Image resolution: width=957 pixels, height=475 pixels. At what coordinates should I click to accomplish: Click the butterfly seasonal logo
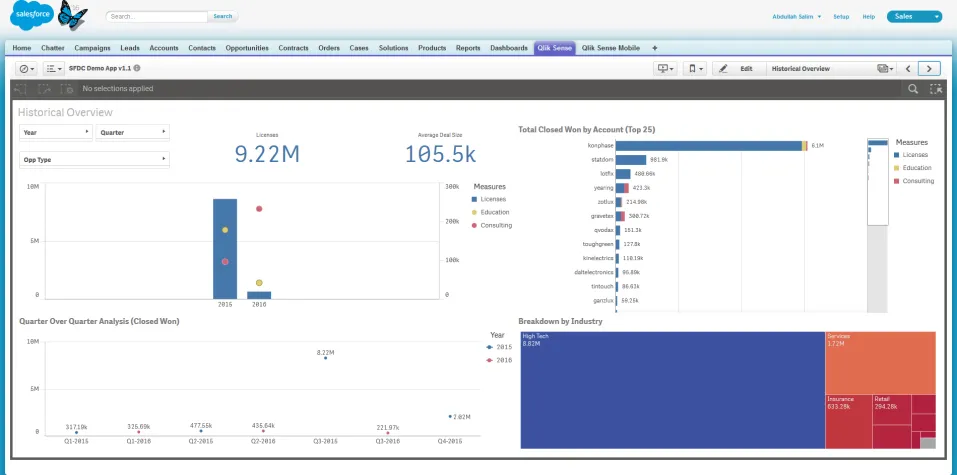72,15
